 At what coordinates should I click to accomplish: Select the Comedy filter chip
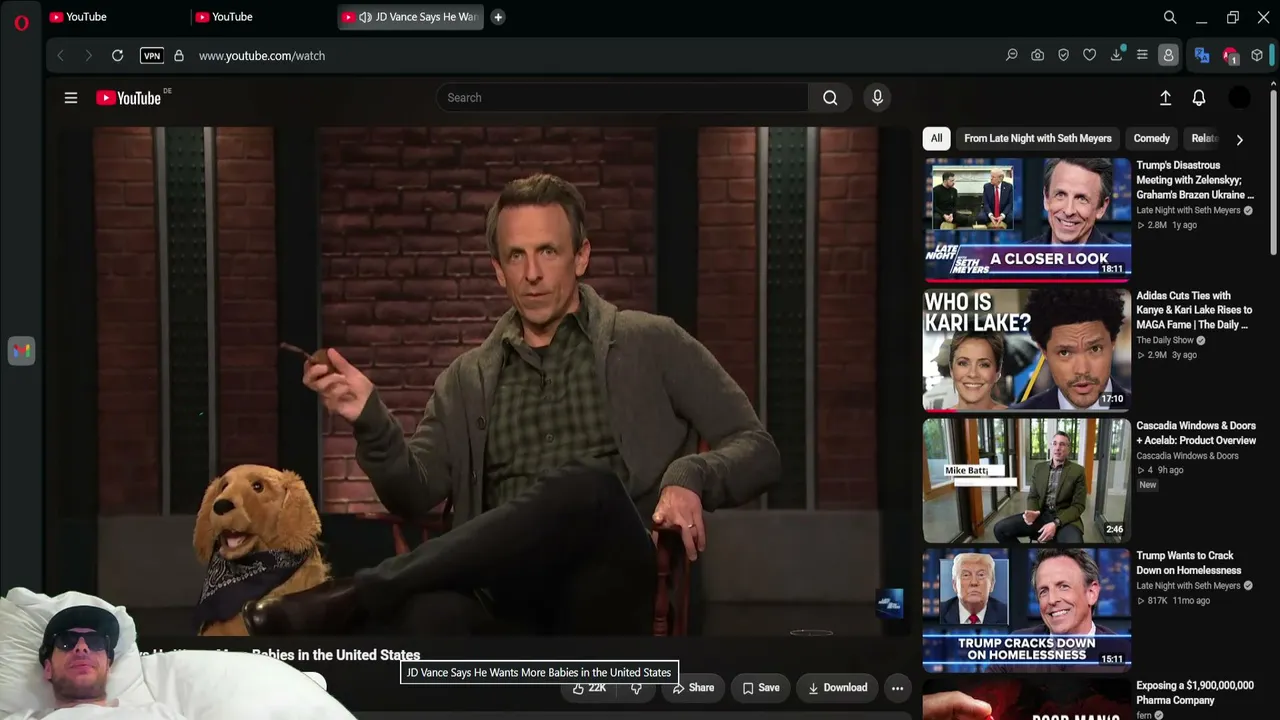coord(1151,139)
